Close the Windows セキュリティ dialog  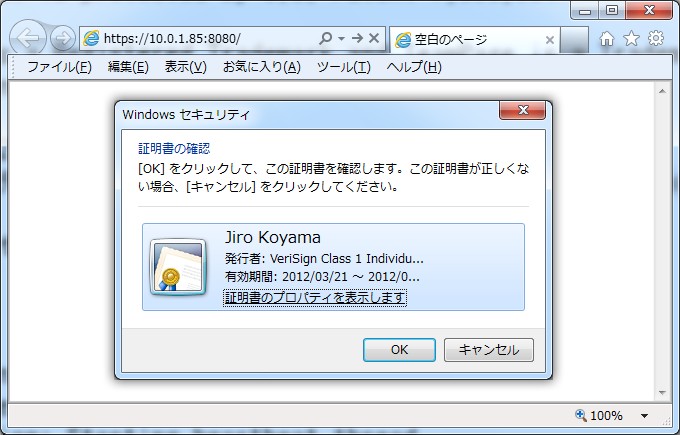pyautogui.click(x=523, y=110)
